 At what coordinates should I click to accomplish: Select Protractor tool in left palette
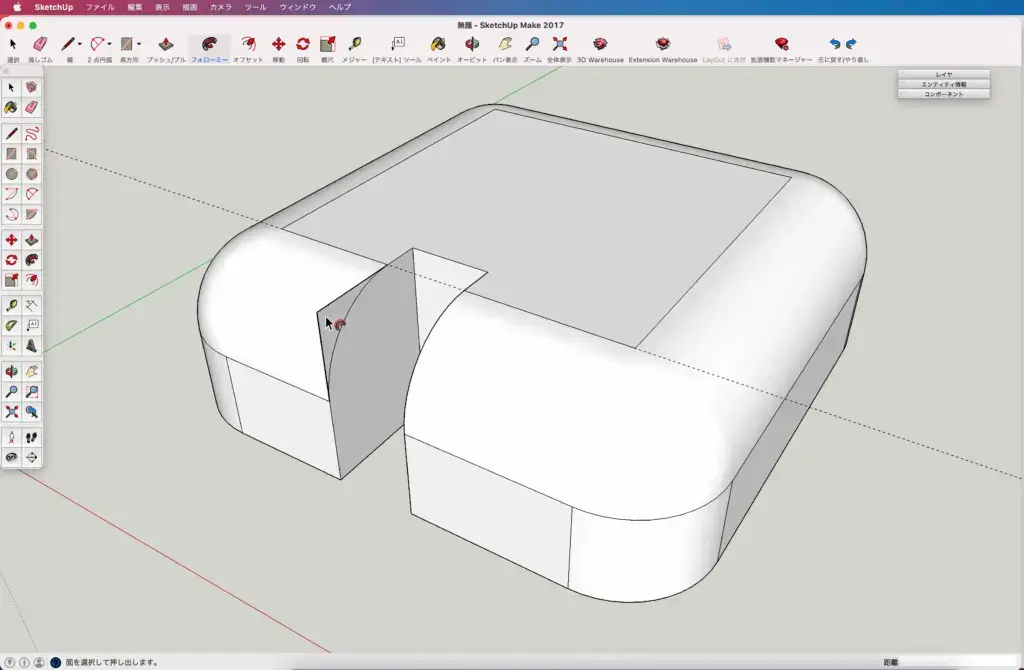[x=11, y=325]
